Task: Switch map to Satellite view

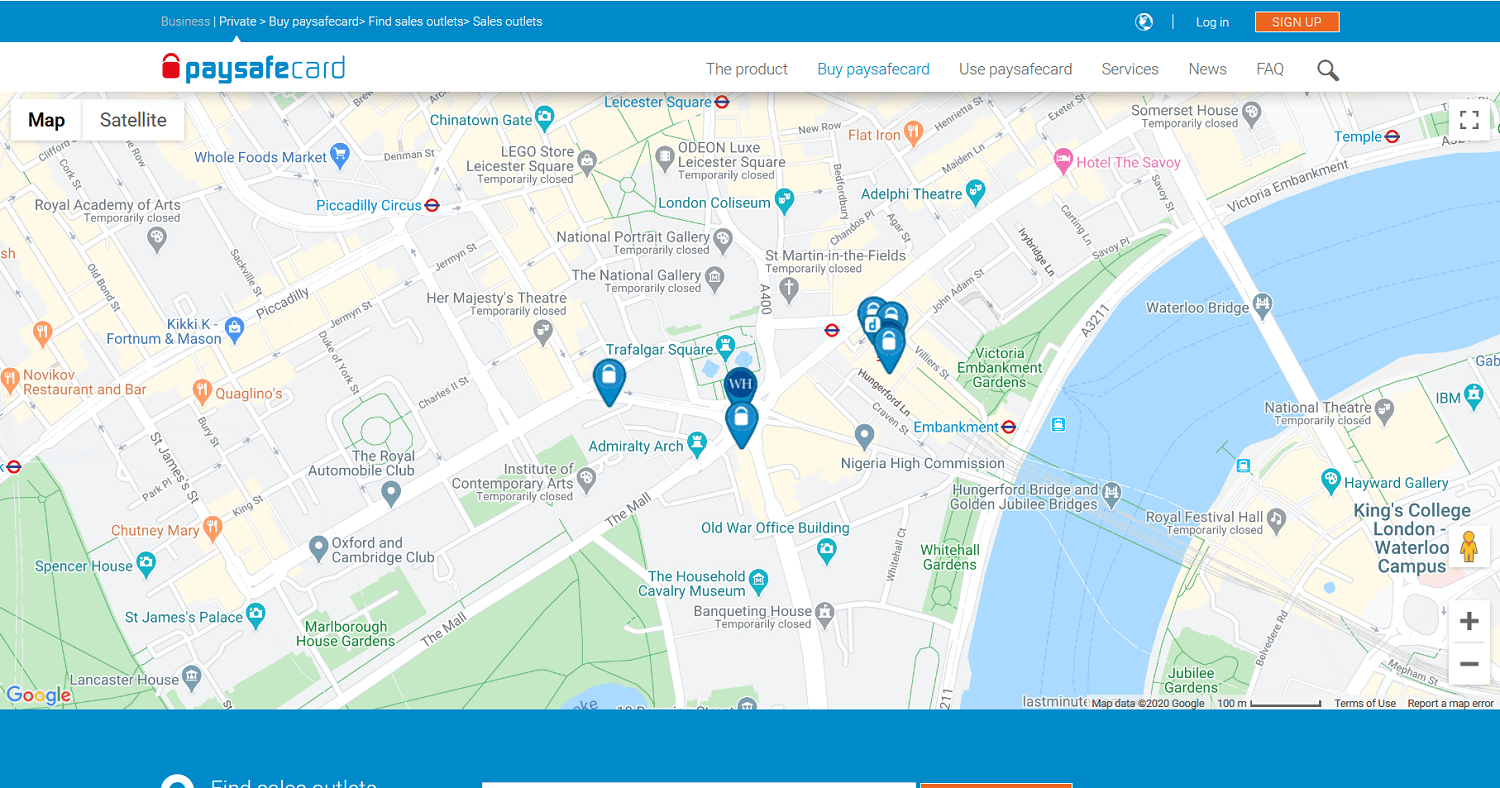Action: tap(133, 120)
